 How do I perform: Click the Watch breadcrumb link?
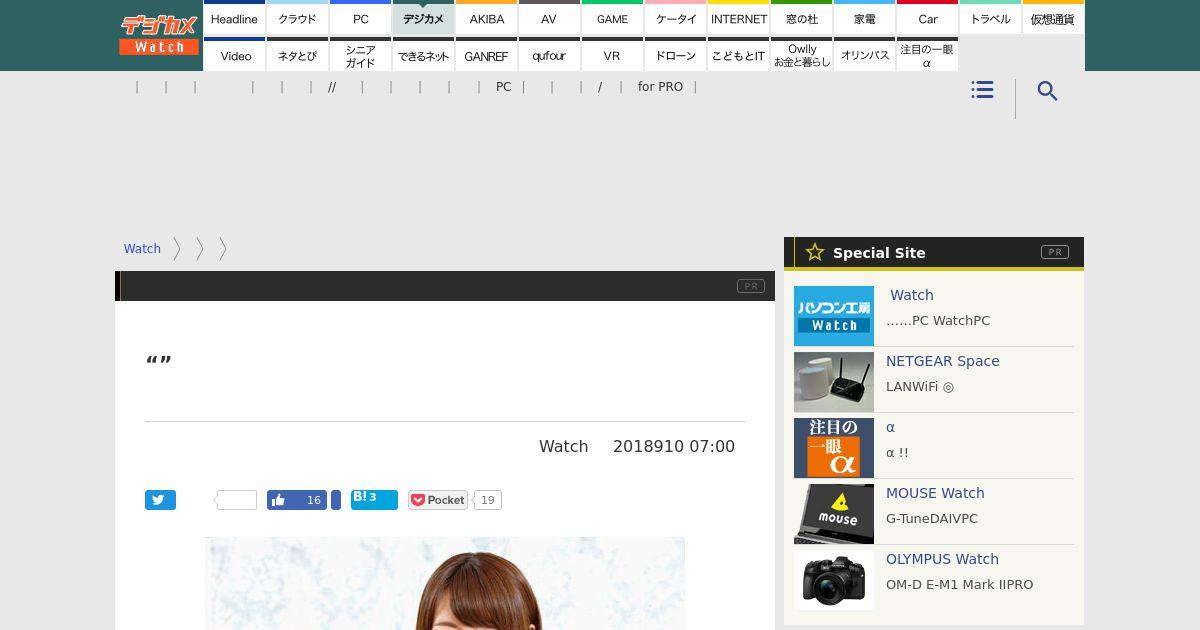tap(142, 249)
